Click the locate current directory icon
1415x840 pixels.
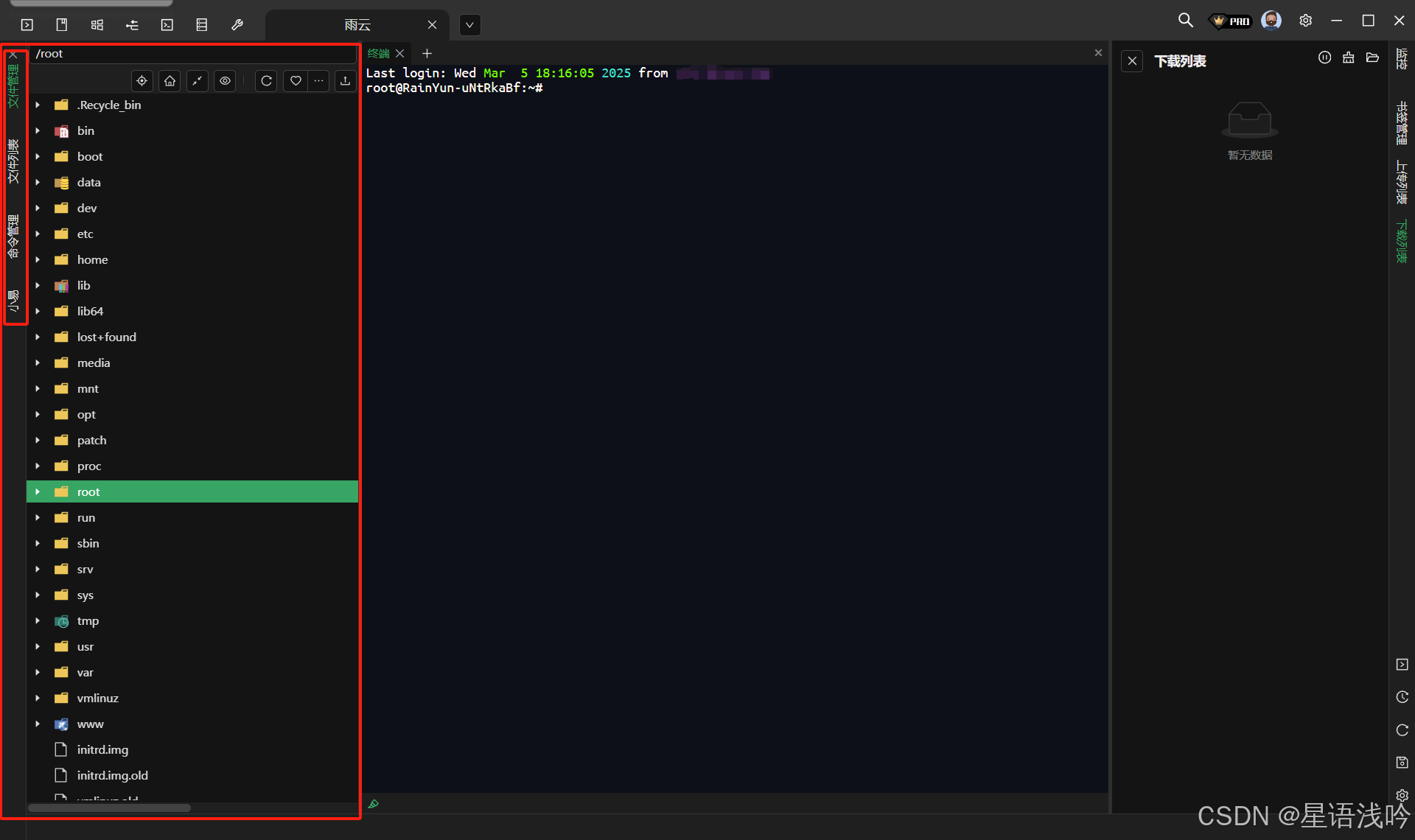[142, 81]
